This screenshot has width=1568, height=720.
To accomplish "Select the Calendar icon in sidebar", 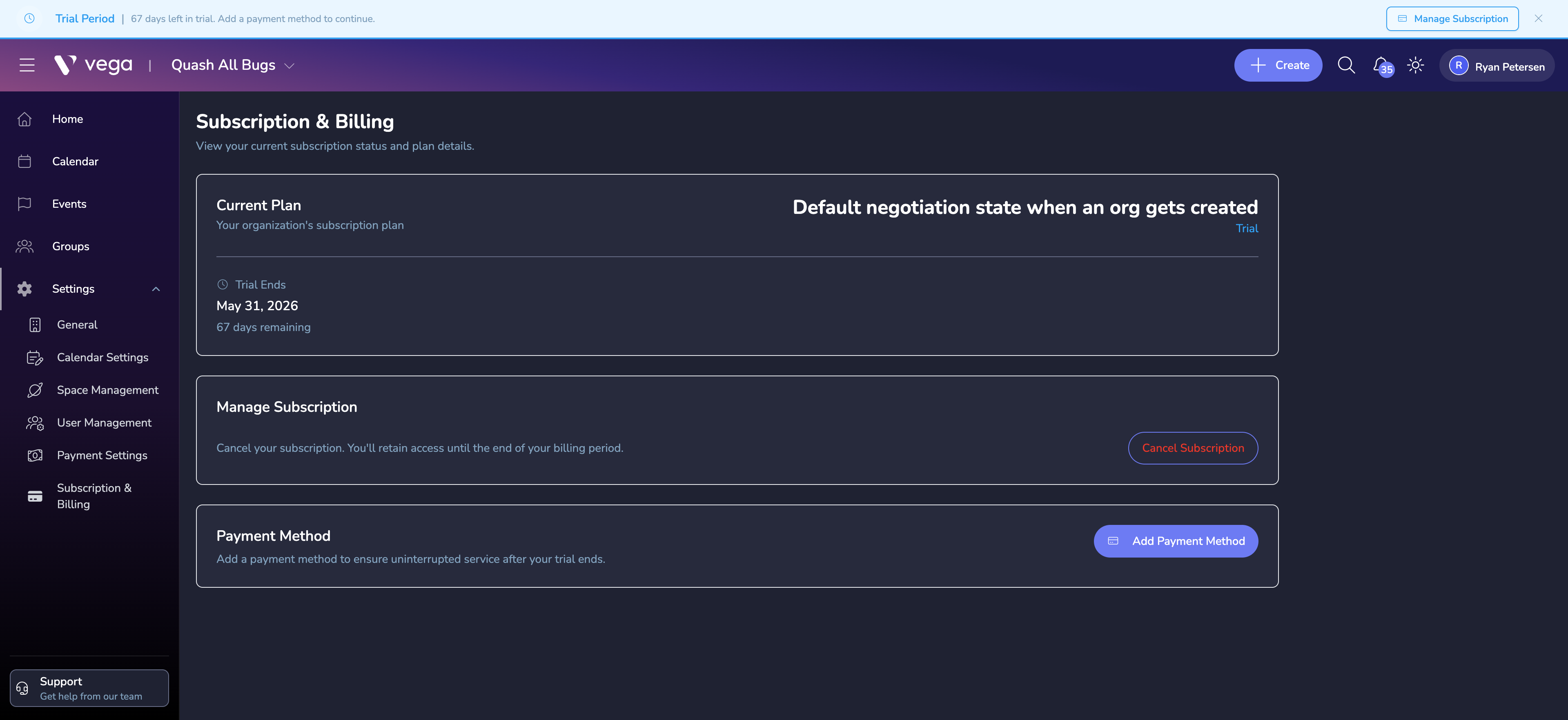I will point(24,161).
